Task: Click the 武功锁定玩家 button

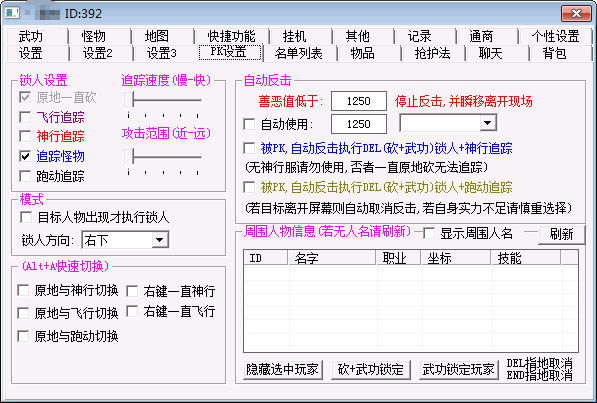Action: click(x=458, y=369)
